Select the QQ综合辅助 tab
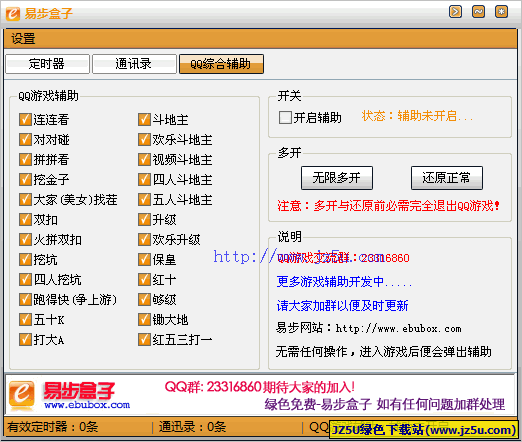Screen dimensions: 522x442 221,64
